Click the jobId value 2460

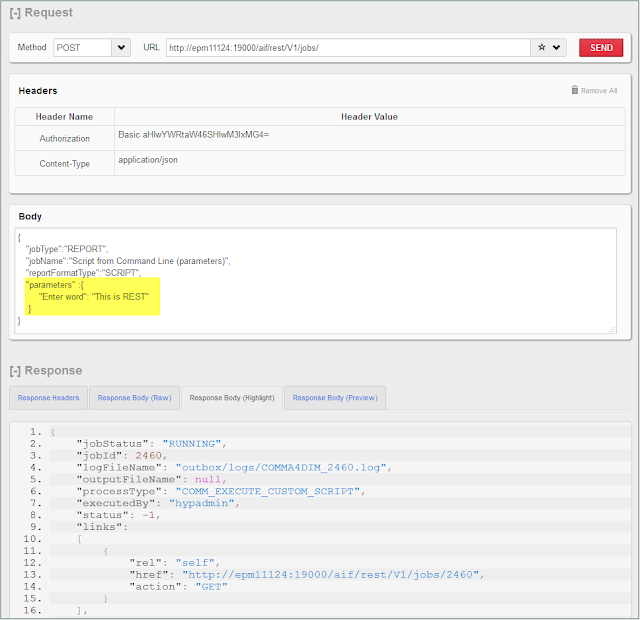click(149, 456)
